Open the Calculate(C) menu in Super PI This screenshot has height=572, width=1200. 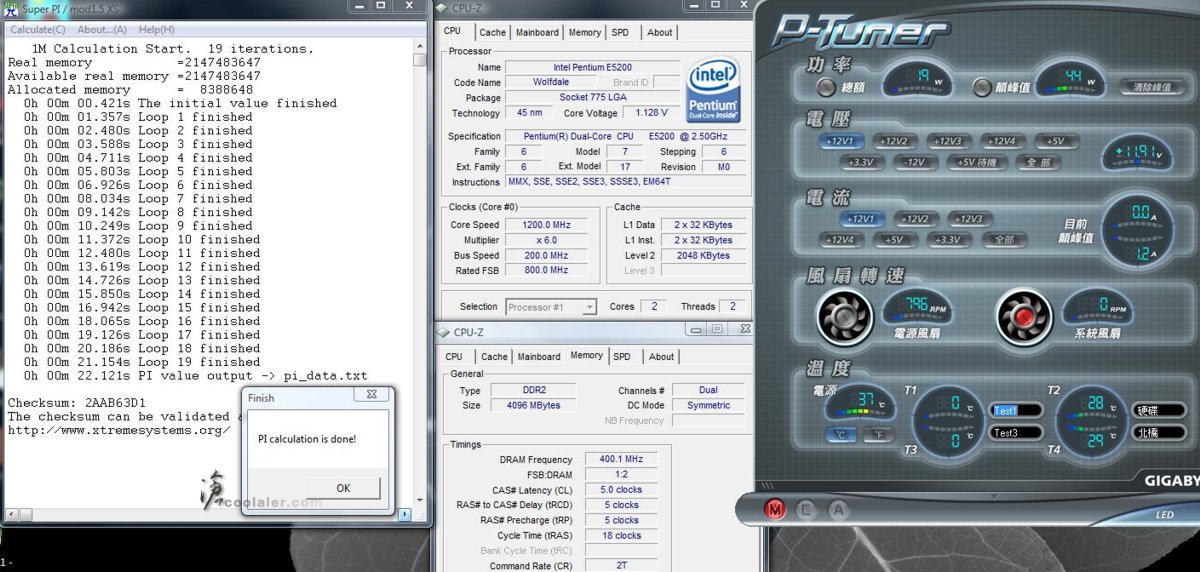[38, 30]
